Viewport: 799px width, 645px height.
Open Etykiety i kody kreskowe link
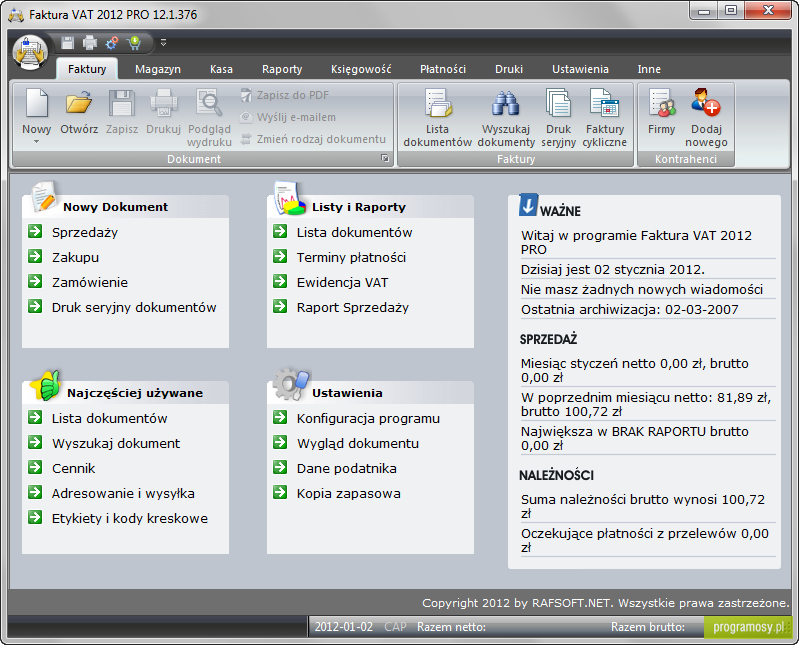pyautogui.click(x=130, y=518)
